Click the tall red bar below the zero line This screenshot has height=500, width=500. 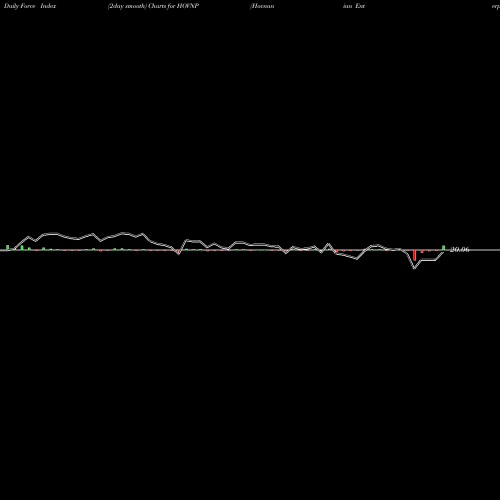click(414, 255)
